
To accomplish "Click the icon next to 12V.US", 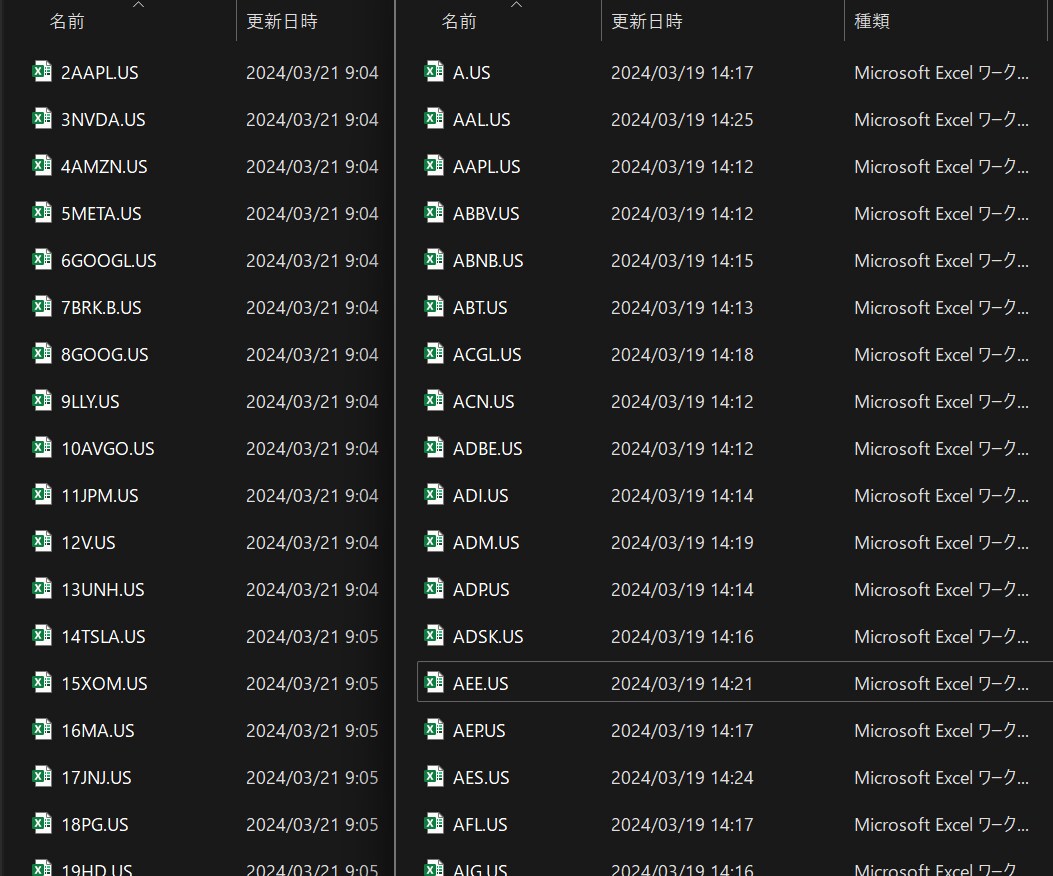I will [x=42, y=541].
